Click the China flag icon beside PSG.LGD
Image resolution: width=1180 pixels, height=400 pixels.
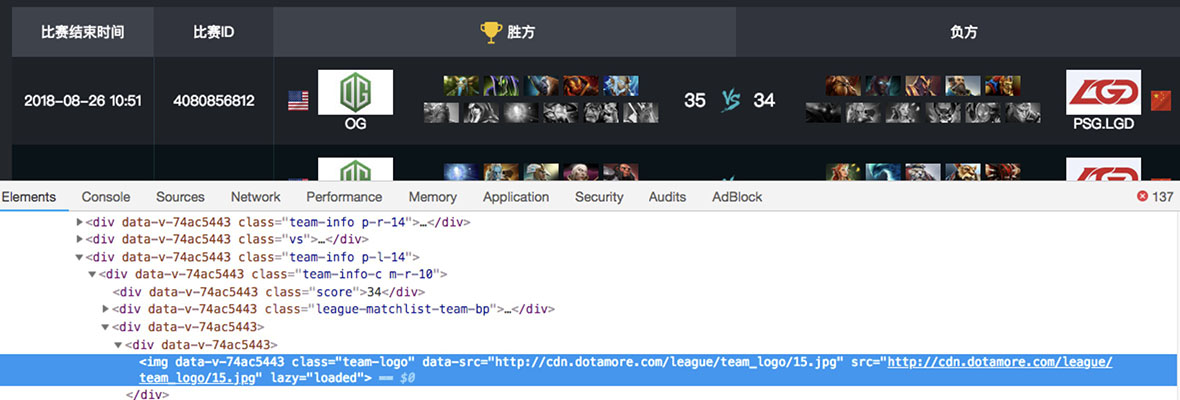pyautogui.click(x=1160, y=101)
